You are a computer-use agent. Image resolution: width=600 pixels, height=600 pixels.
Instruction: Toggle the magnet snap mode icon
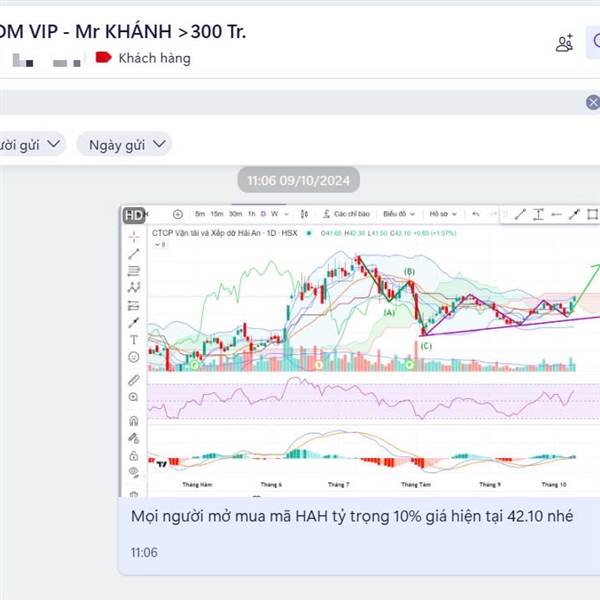[x=134, y=421]
